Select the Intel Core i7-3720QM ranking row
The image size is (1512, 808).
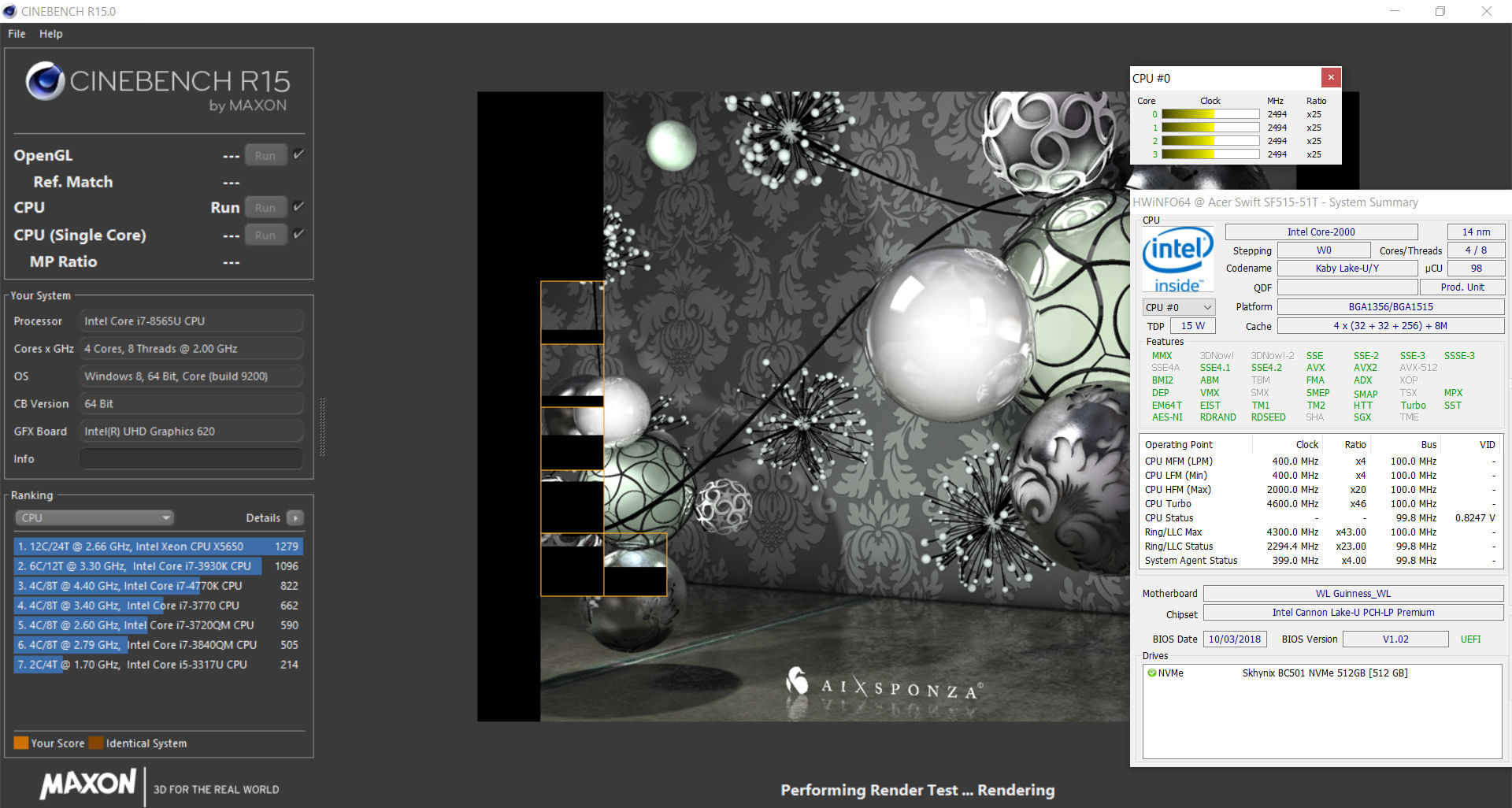pos(158,625)
